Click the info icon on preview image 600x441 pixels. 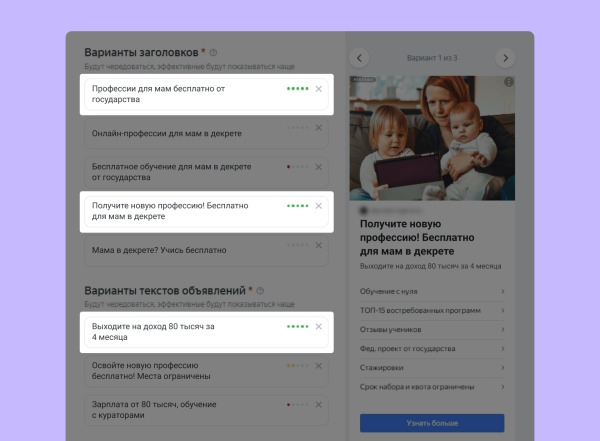pos(508,82)
